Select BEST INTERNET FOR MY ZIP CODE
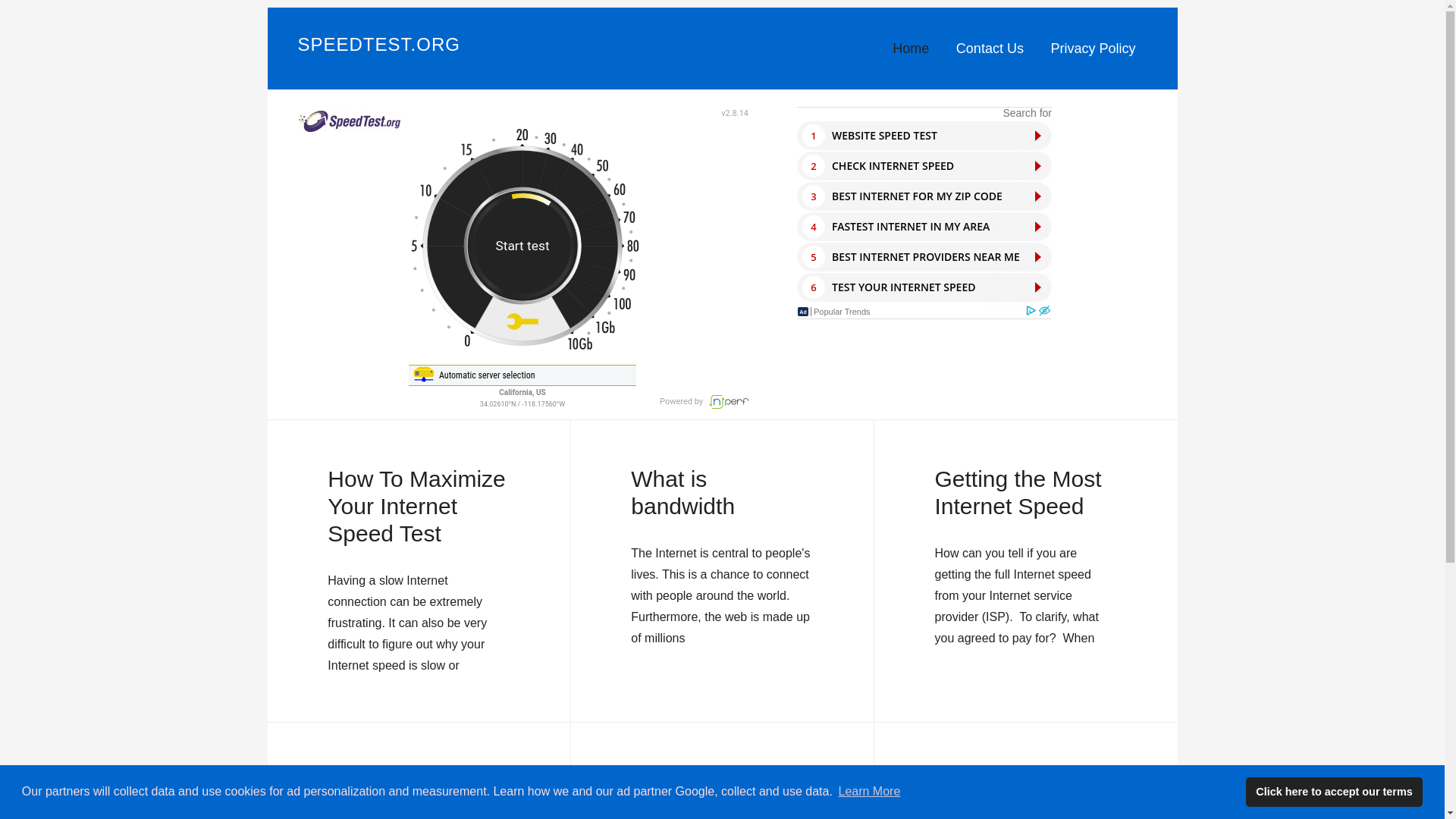The image size is (1456, 819). [x=924, y=196]
